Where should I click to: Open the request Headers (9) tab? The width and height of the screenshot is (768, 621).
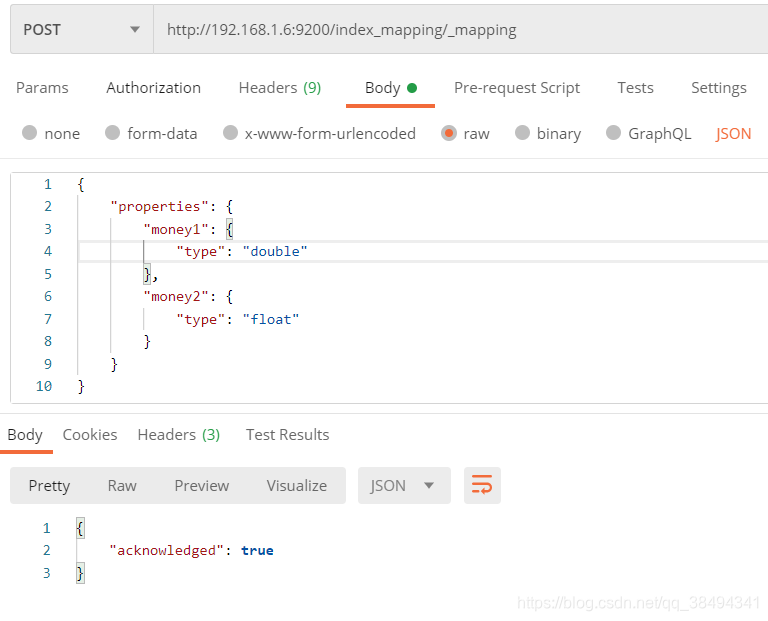(x=279, y=88)
